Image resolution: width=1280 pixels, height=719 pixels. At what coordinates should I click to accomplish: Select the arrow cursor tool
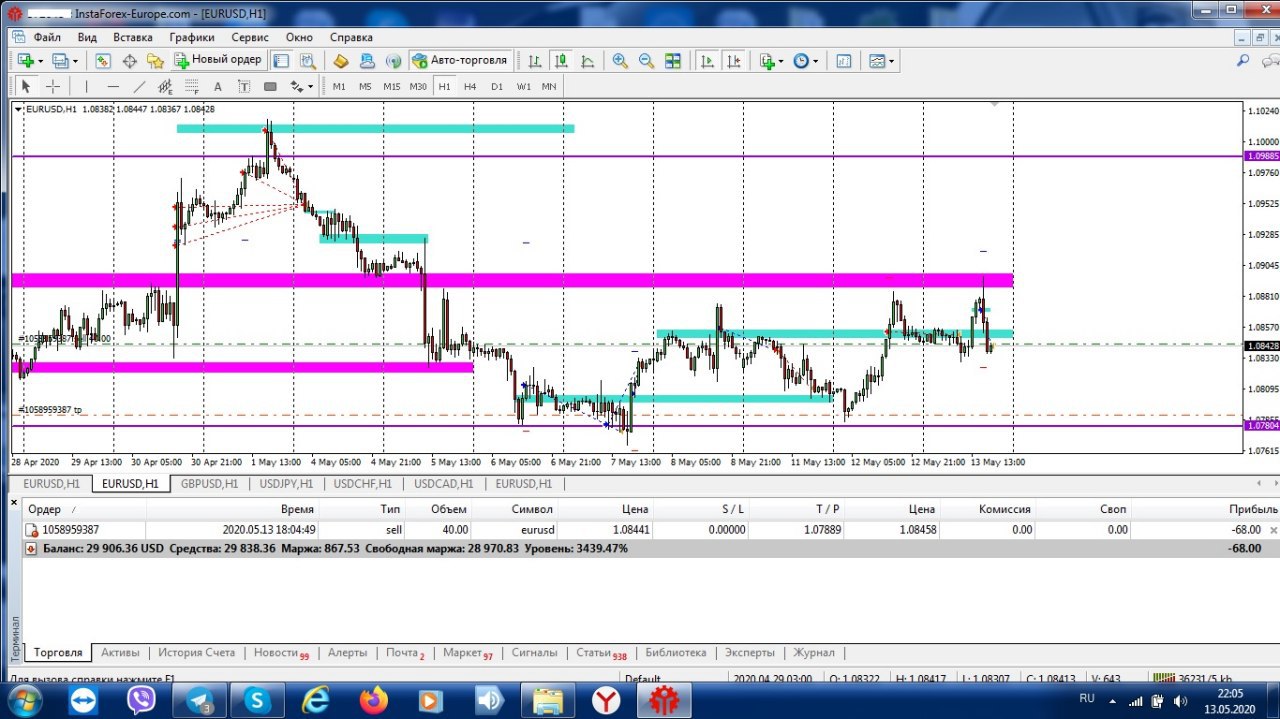click(27, 86)
